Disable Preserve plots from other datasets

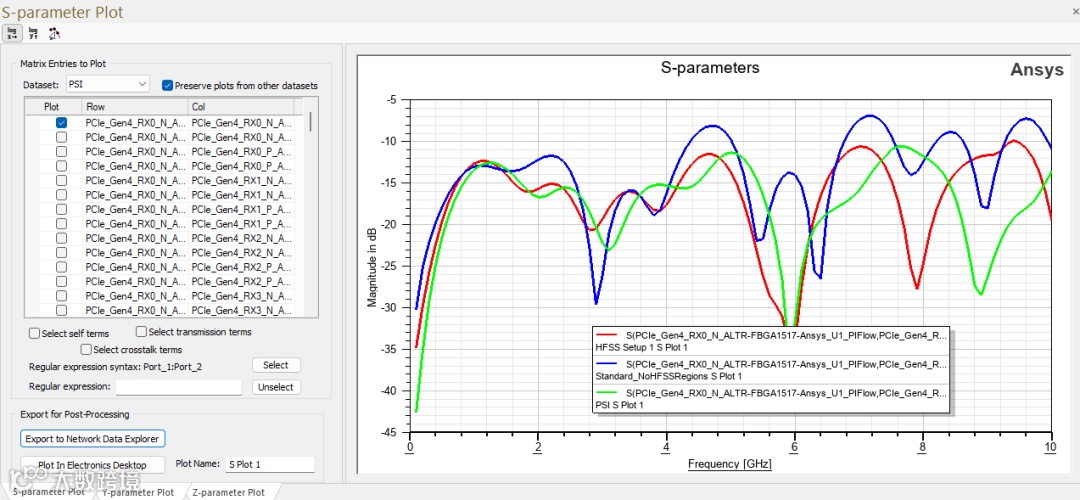(x=167, y=85)
